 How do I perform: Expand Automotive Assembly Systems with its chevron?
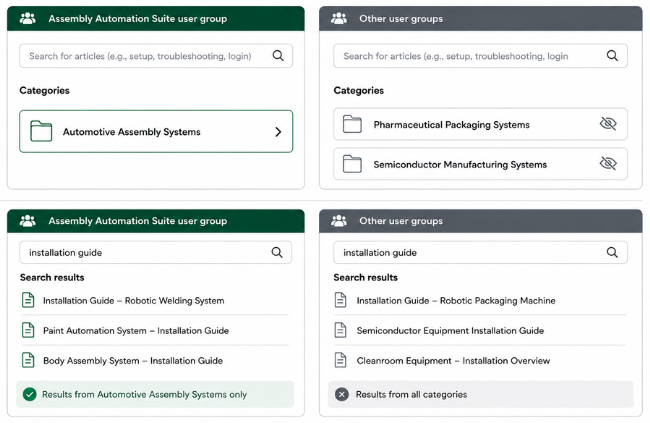tap(278, 132)
